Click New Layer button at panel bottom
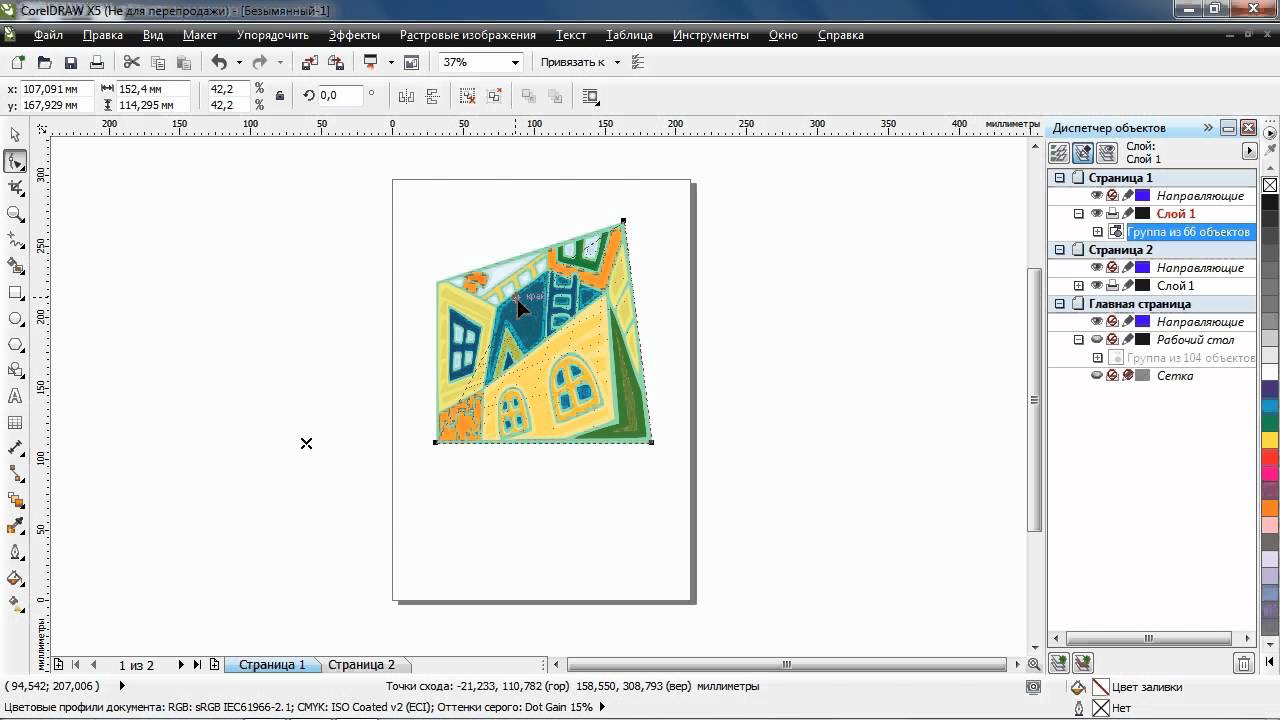The width and height of the screenshot is (1280, 720). point(1059,663)
